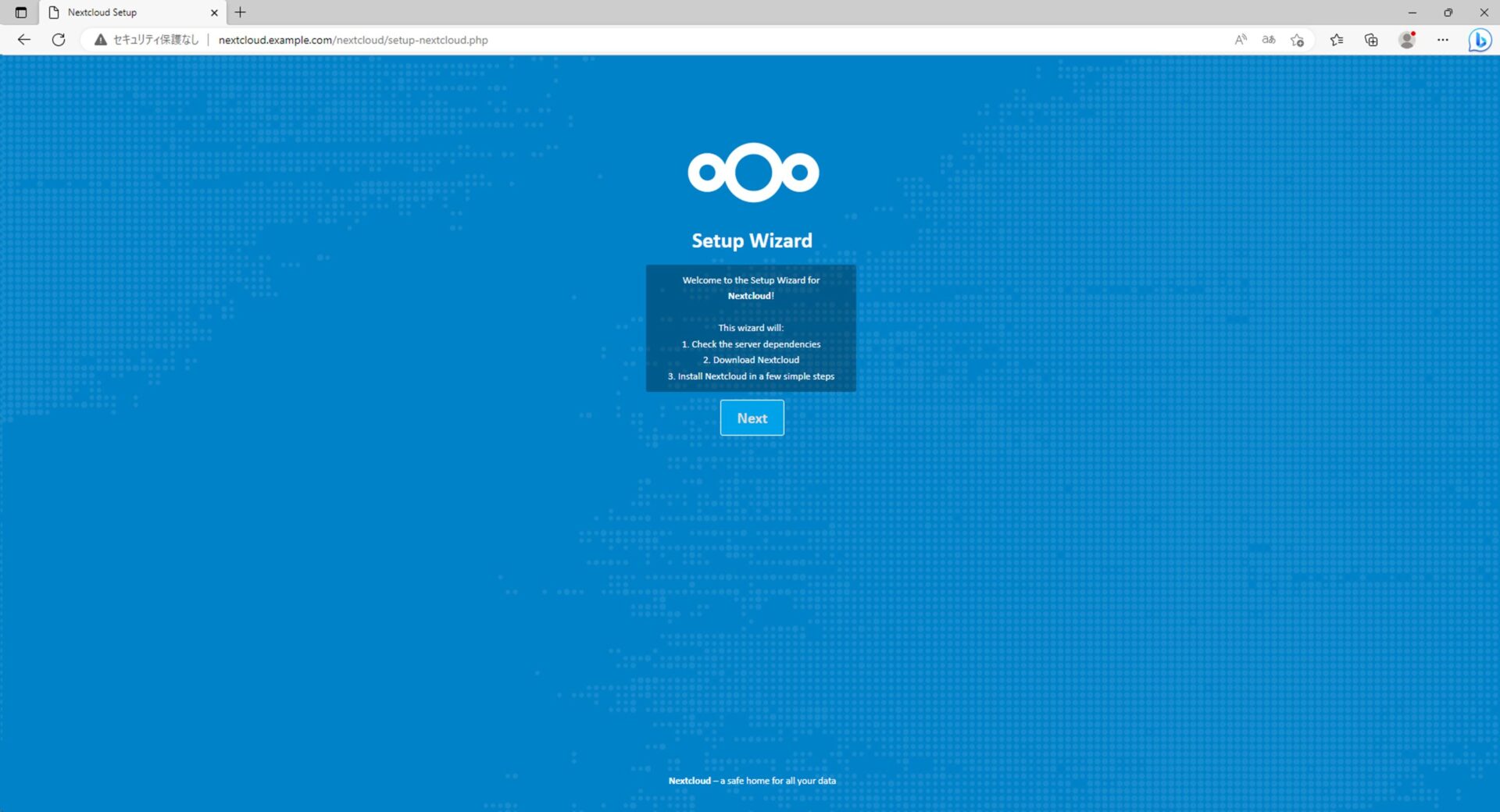This screenshot has width=1500, height=812.
Task: Open the browser profile menu
Action: point(1407,40)
